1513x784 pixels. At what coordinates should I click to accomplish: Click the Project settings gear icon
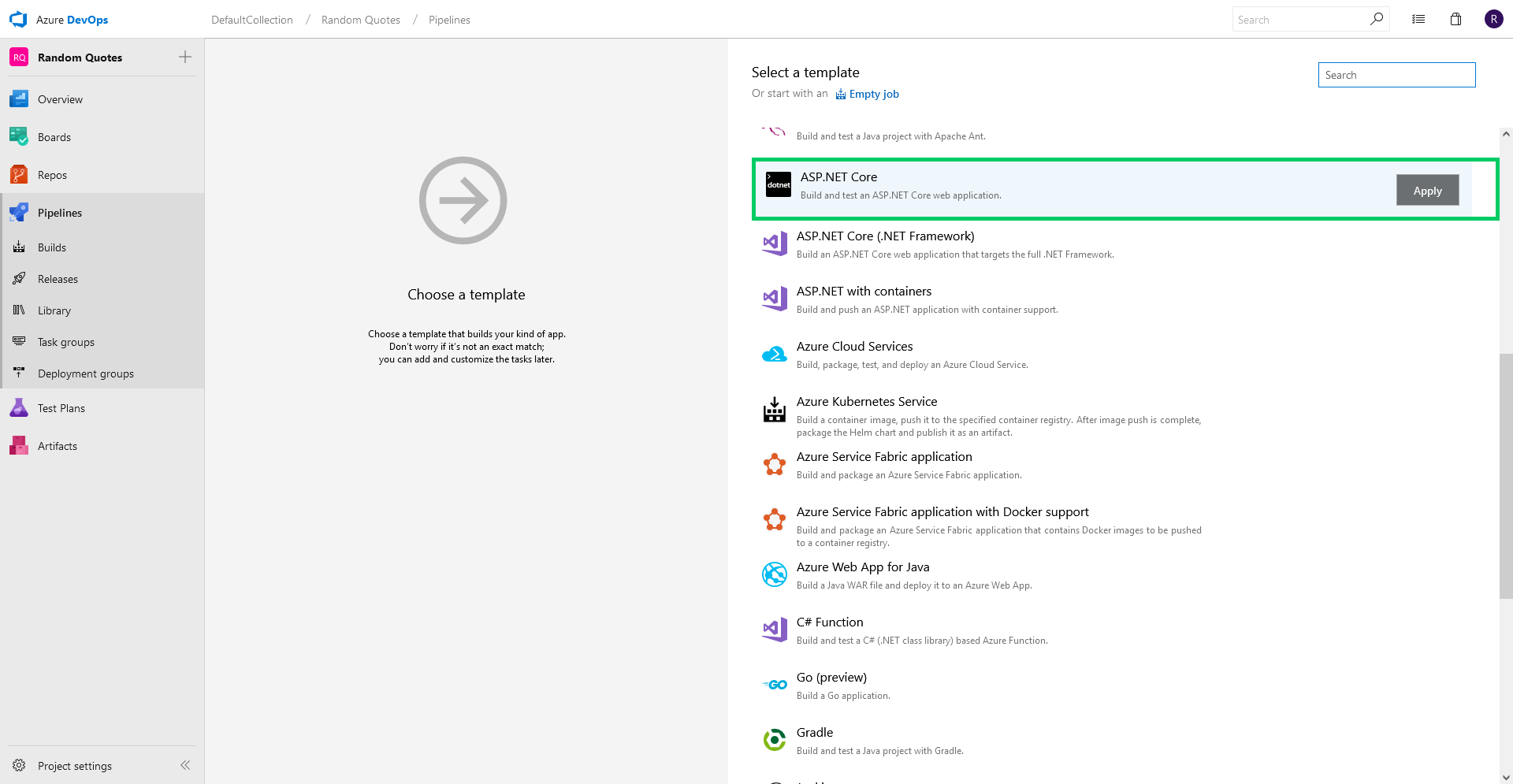coord(19,766)
